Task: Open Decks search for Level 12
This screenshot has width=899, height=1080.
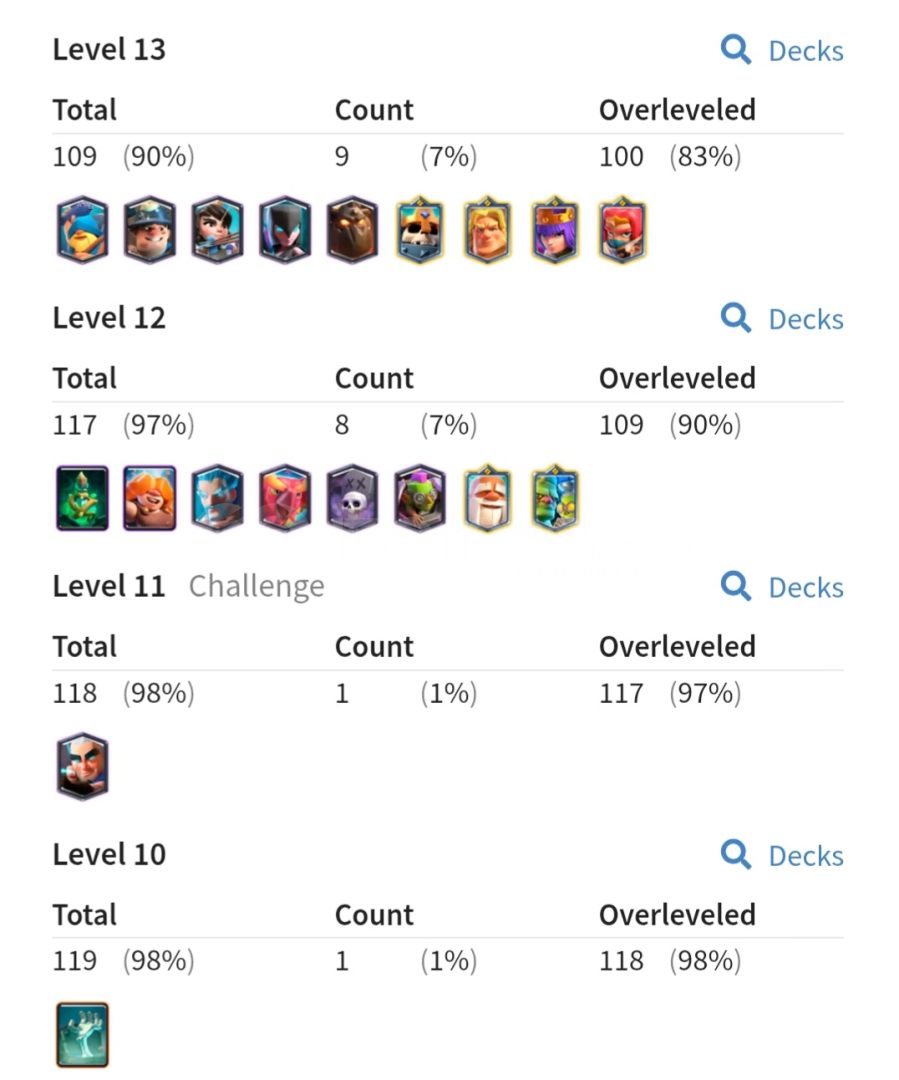Action: click(782, 319)
